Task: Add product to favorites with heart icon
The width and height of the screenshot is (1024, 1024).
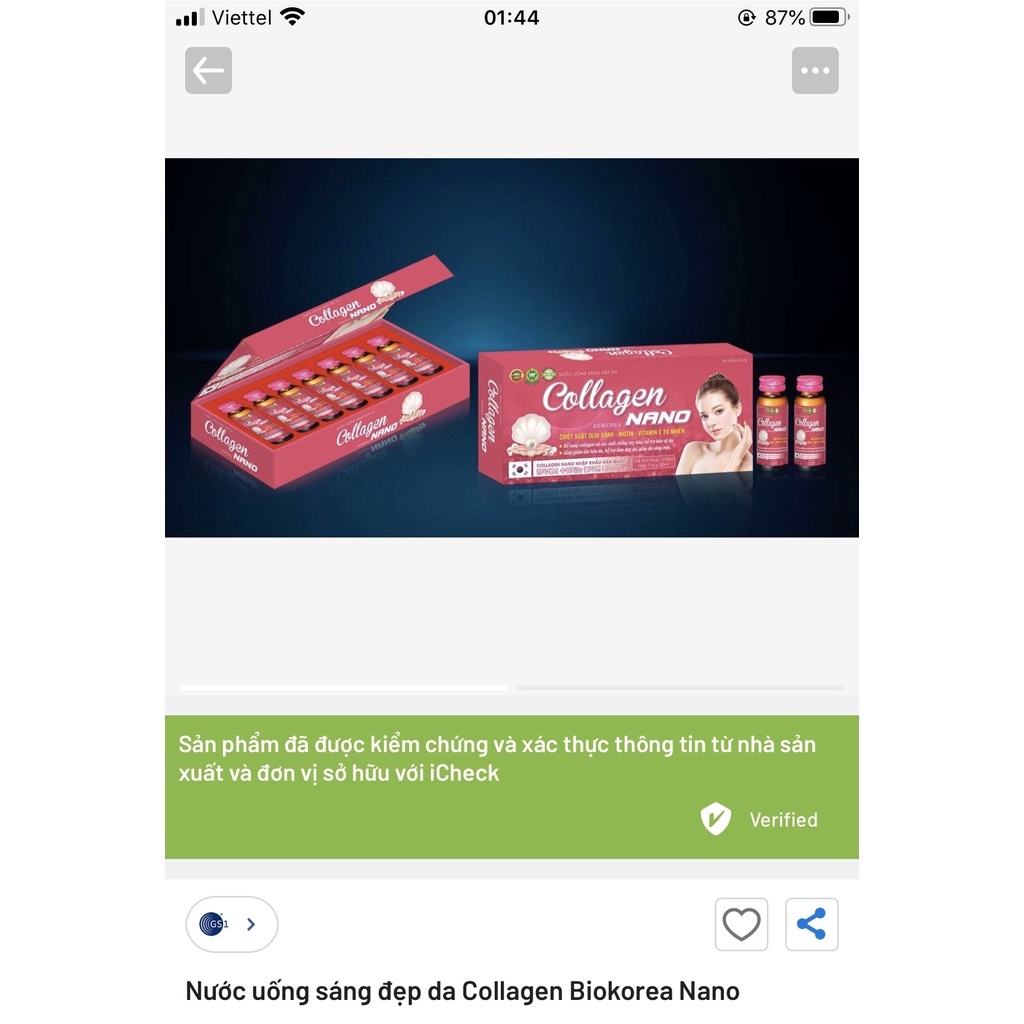Action: [x=741, y=924]
